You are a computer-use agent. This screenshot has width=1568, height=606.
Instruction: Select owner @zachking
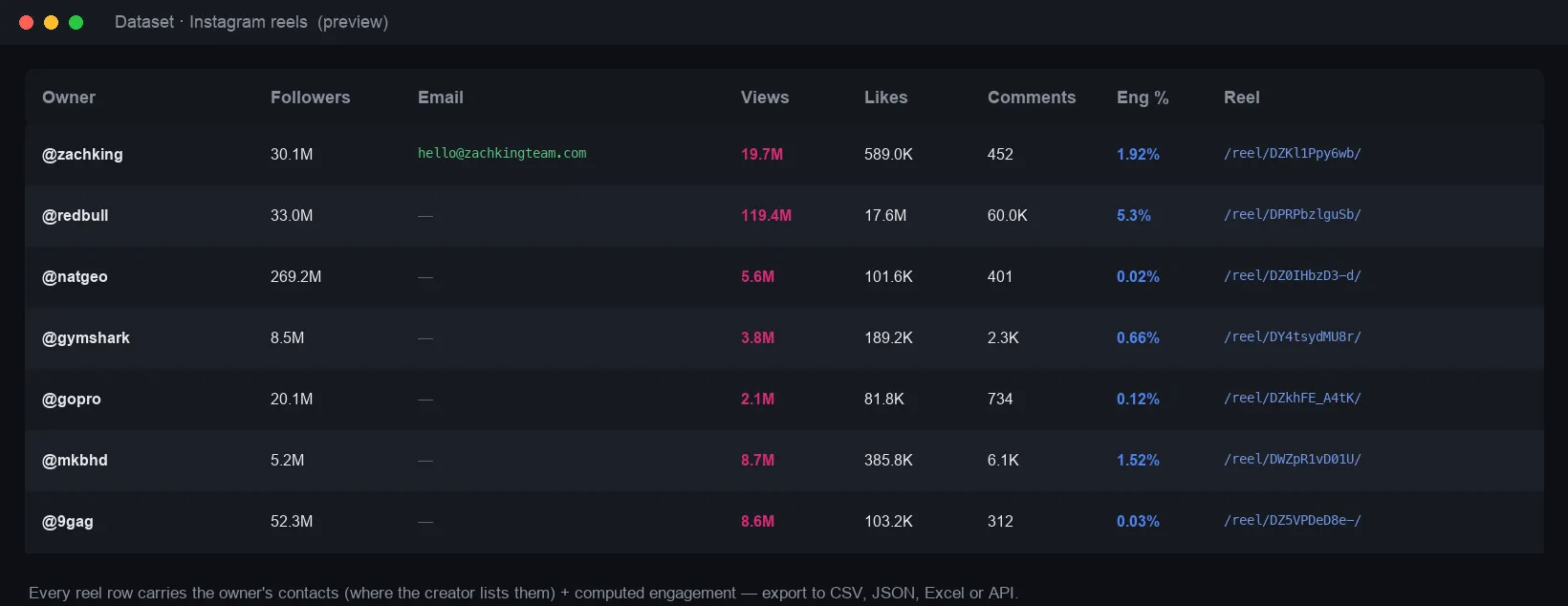pos(82,154)
